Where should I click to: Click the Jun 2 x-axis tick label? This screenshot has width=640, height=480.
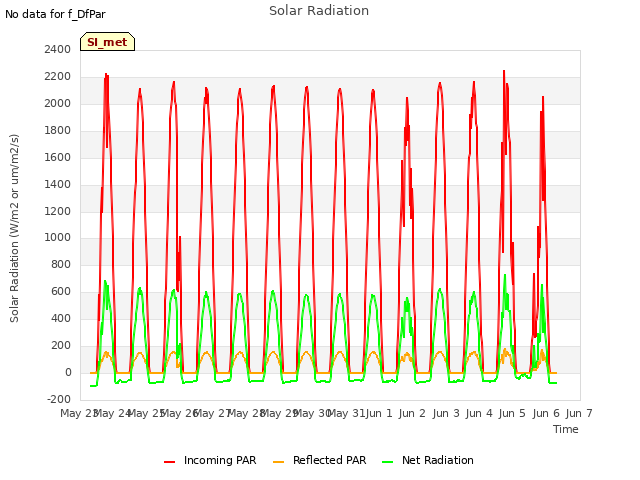(412, 413)
